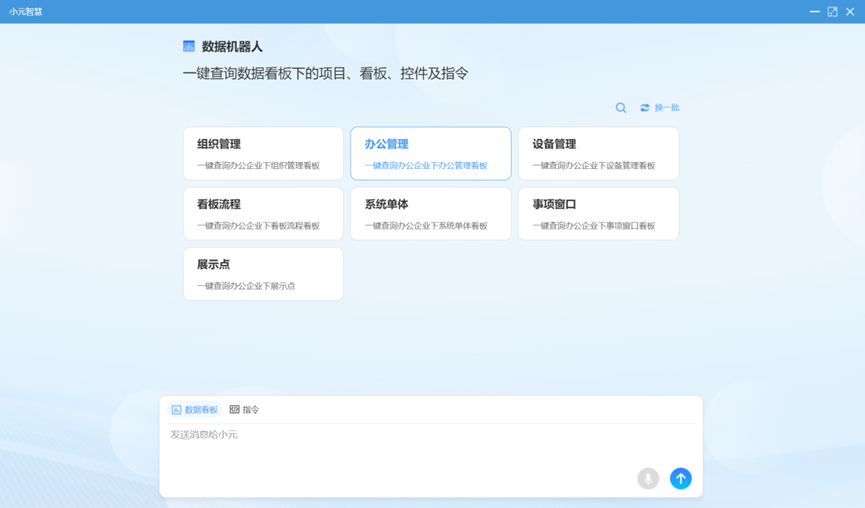Select the 办公管理 card
The width and height of the screenshot is (865, 508).
(430, 154)
